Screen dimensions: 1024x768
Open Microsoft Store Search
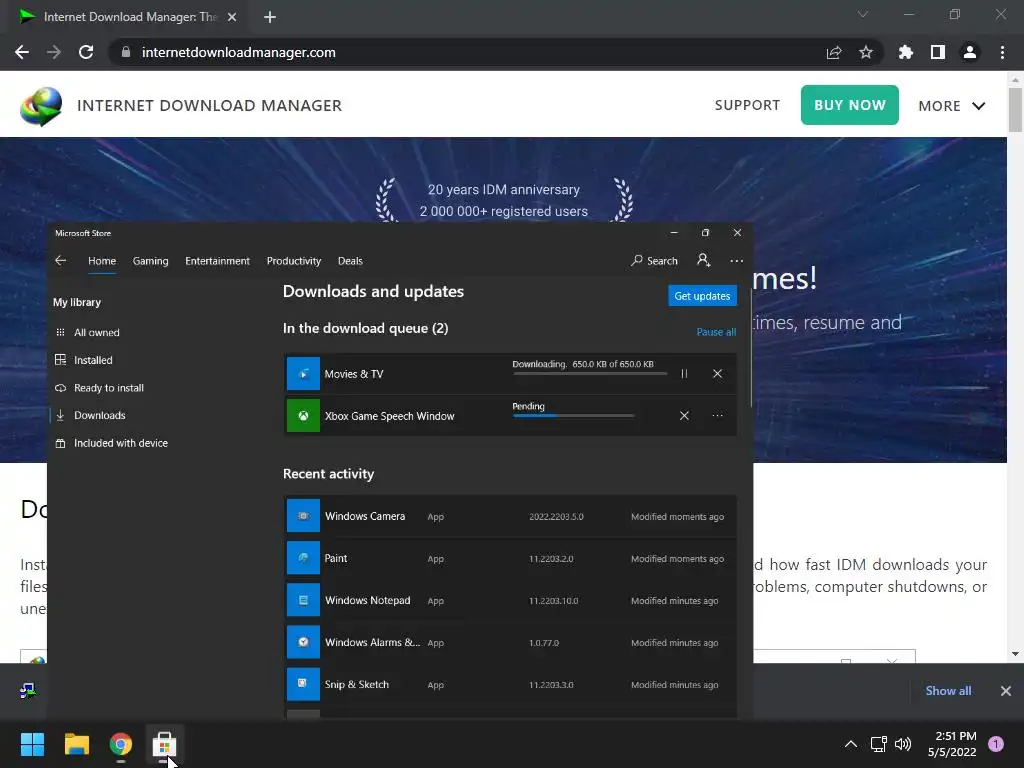point(654,261)
